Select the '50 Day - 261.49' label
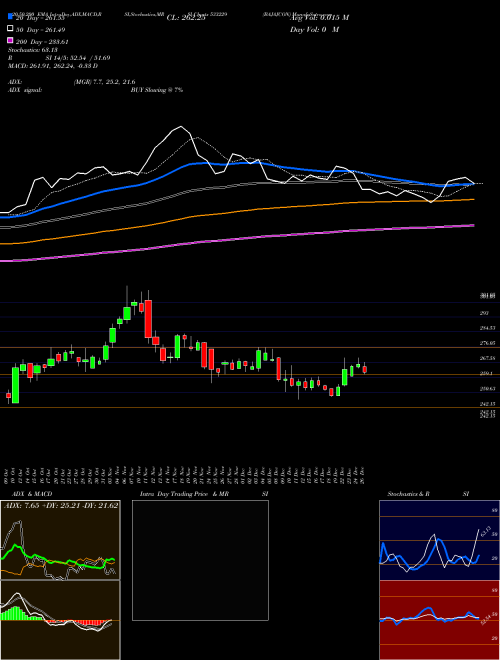 coord(41,30)
